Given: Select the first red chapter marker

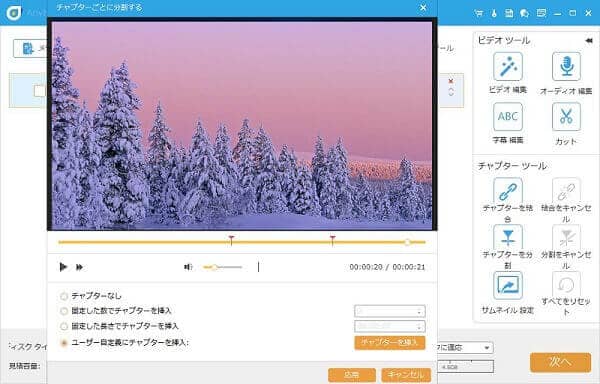Looking at the screenshot, I should [231, 240].
